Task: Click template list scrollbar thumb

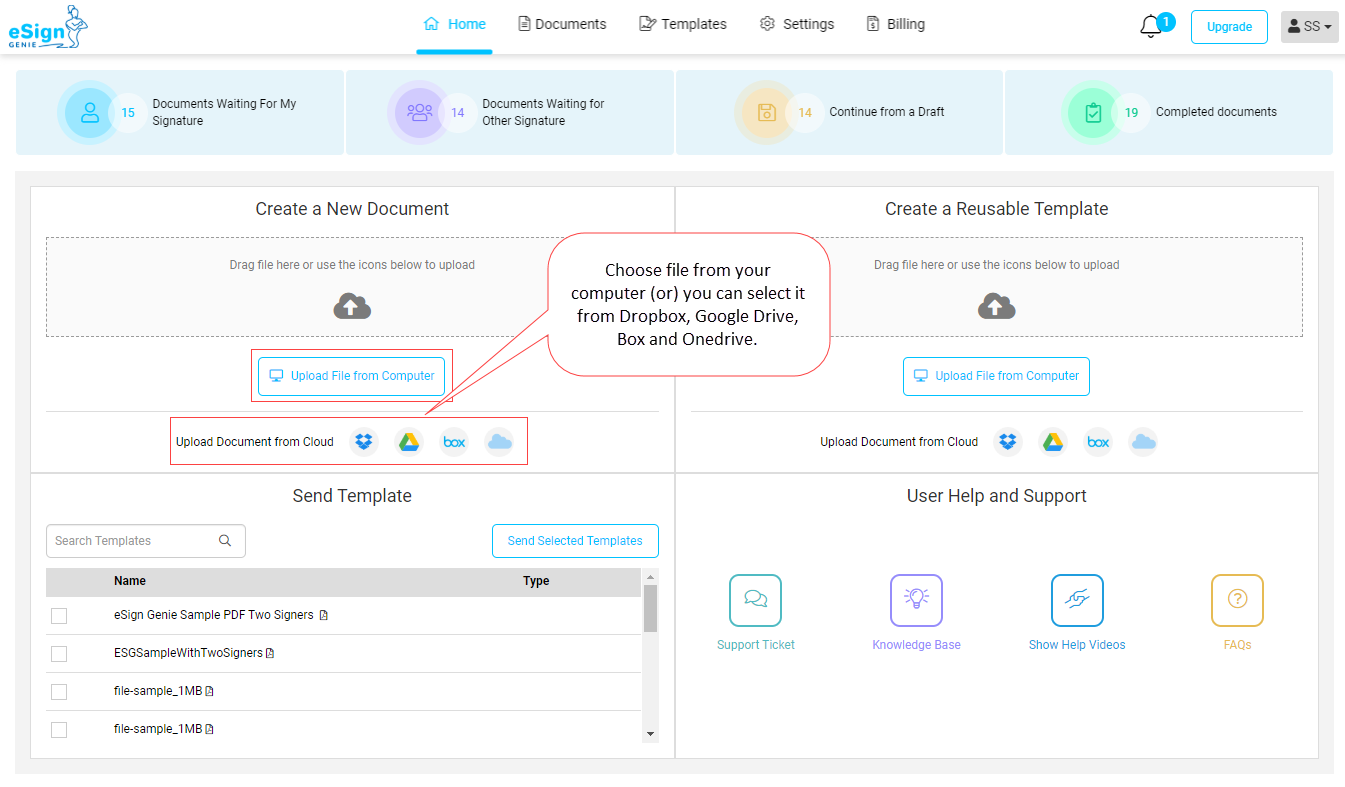Action: pyautogui.click(x=650, y=608)
